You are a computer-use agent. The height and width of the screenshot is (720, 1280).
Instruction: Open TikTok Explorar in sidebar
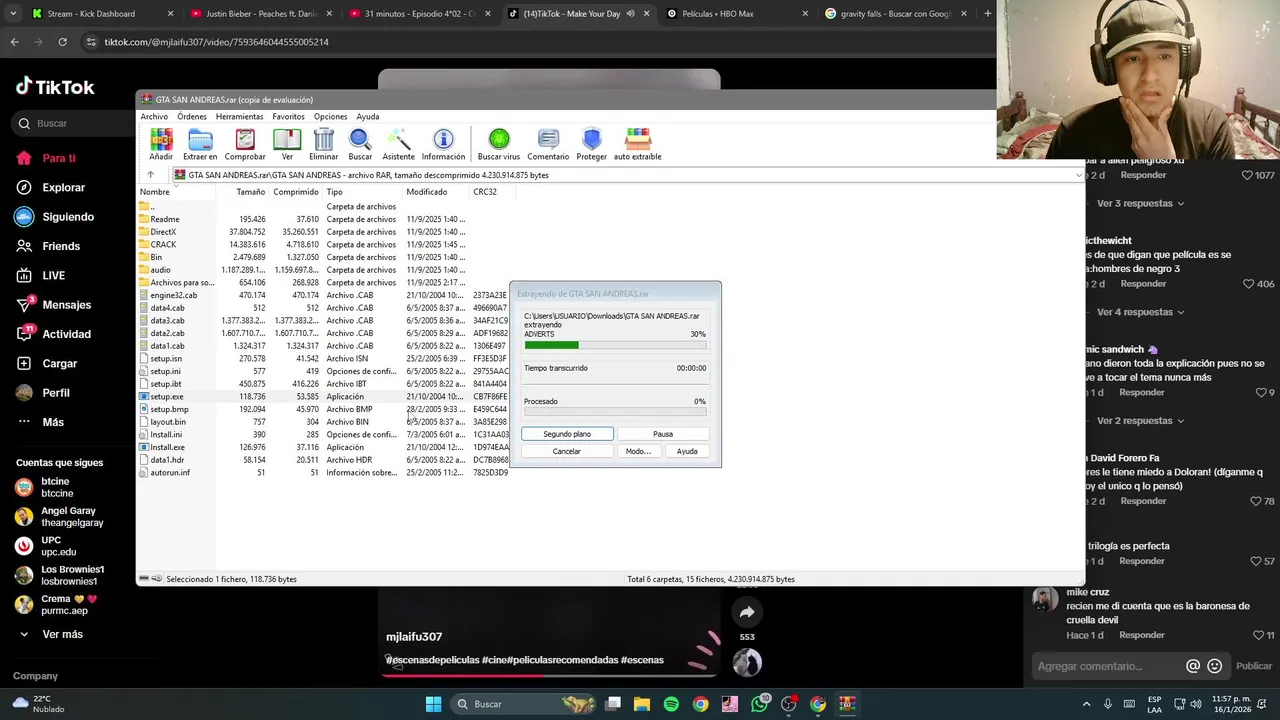pos(50,187)
